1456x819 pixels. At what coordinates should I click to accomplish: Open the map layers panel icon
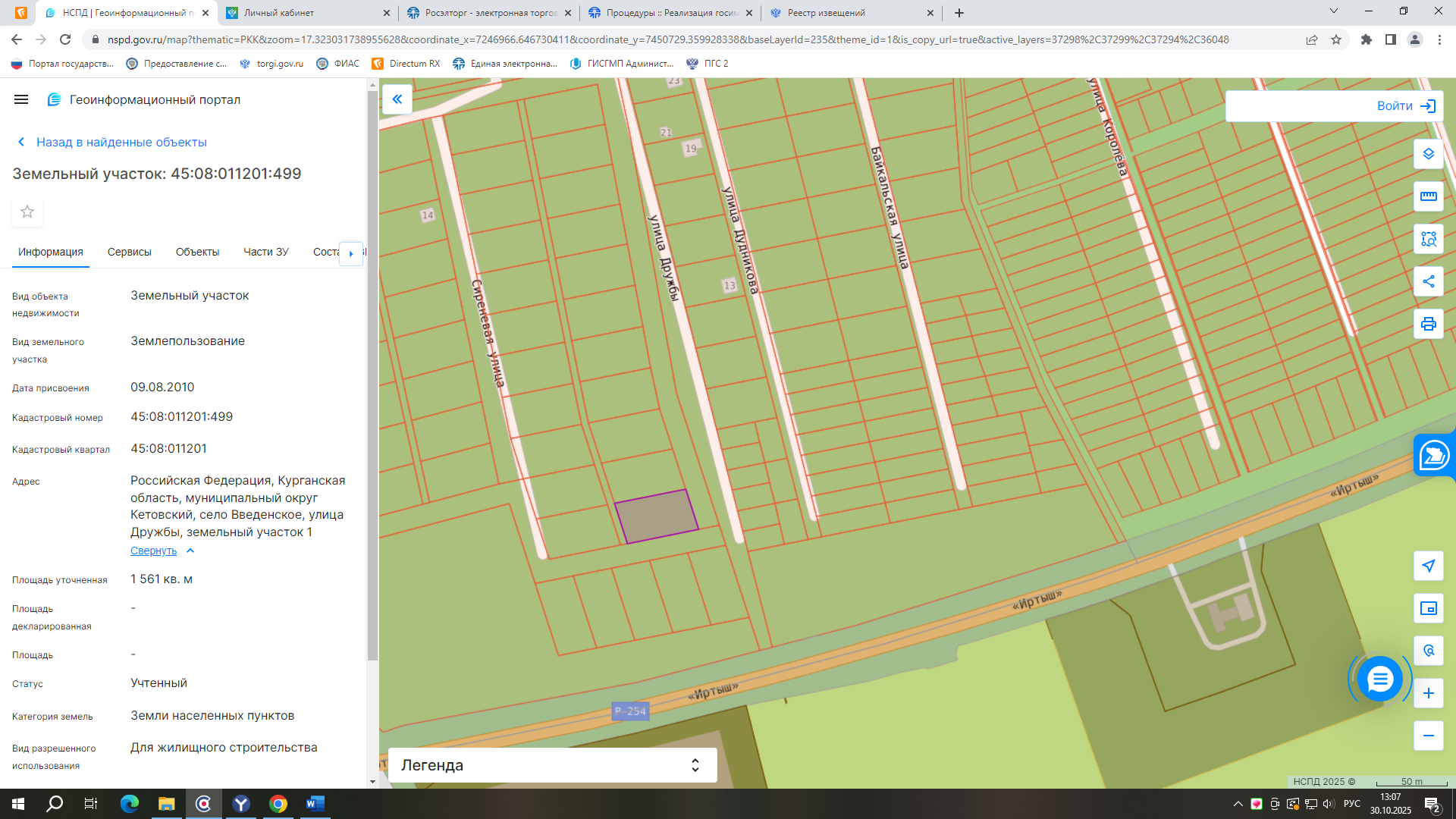[1428, 154]
